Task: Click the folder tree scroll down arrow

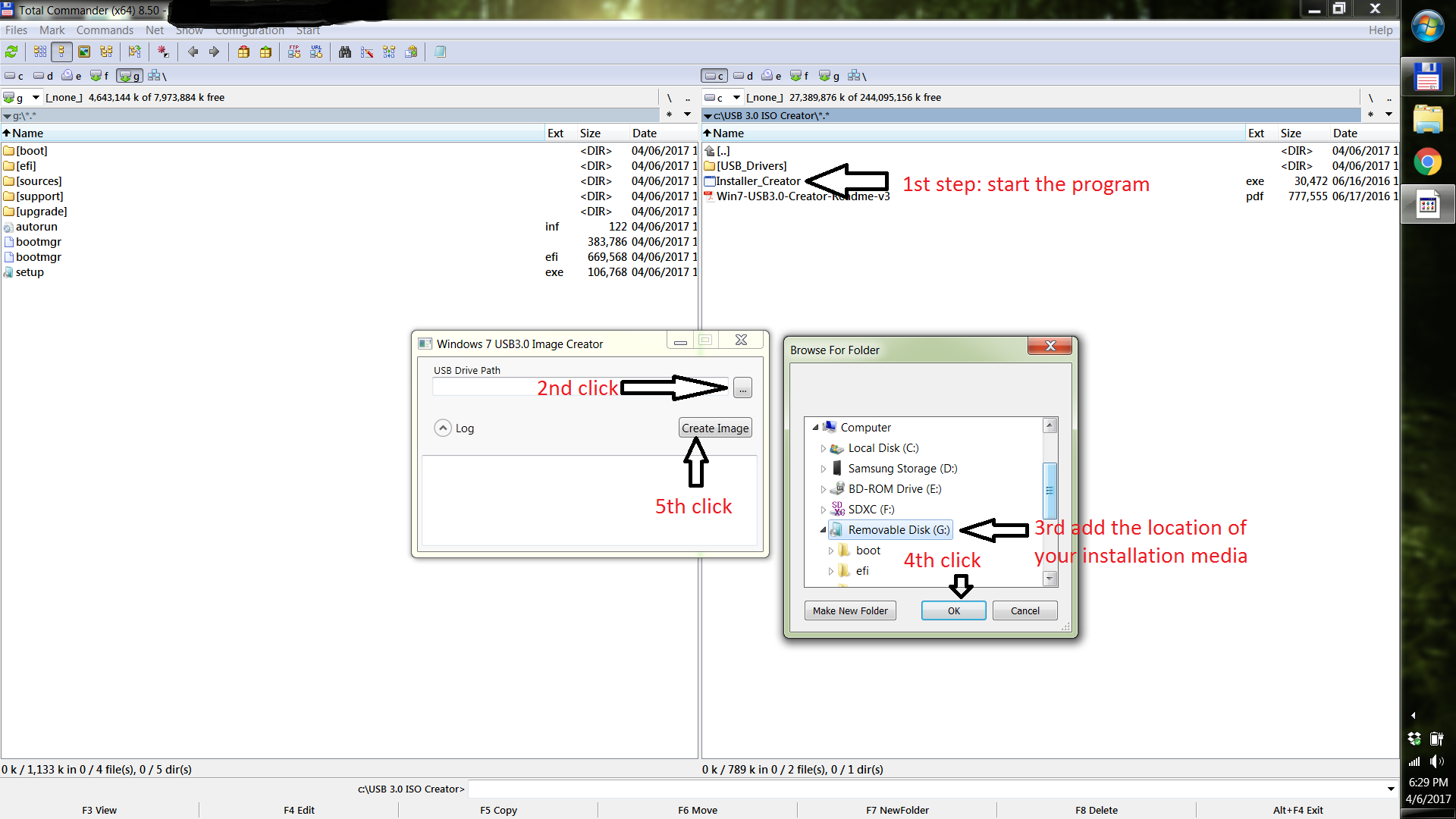Action: pos(1050,579)
